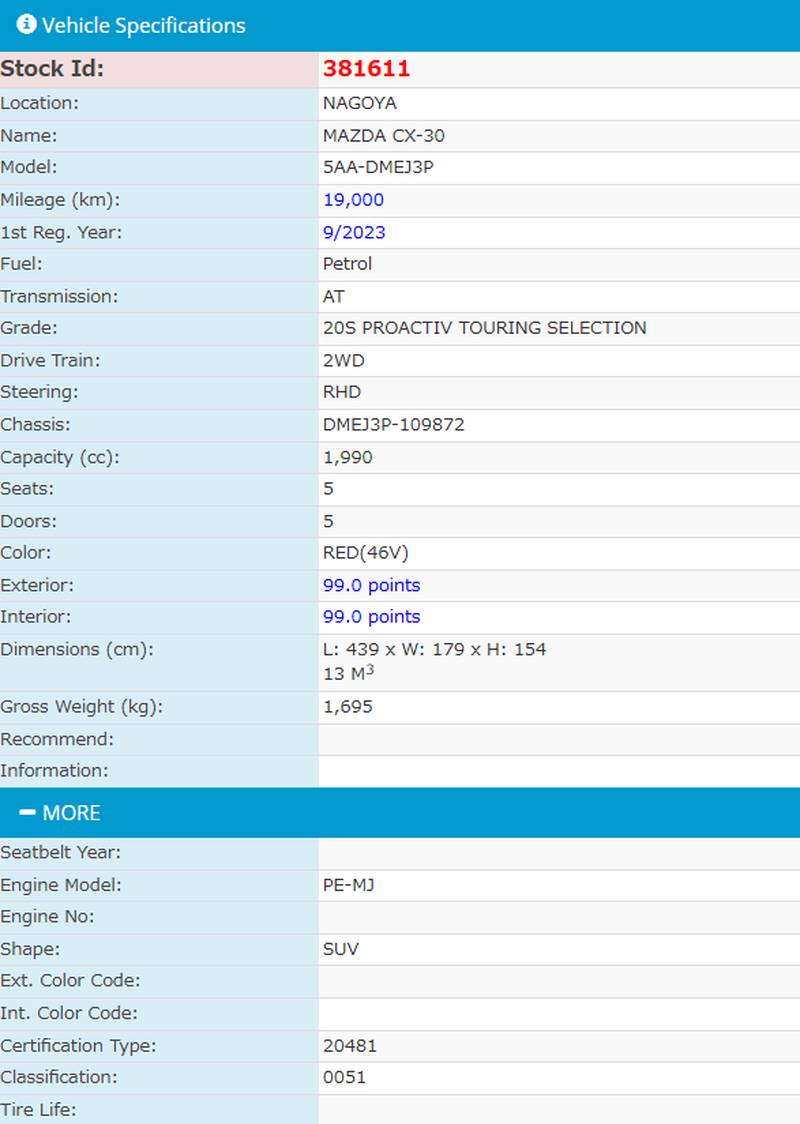
Task: Click the dimensions L: 439 x W: 179 x H: 154
Action: 434,649
